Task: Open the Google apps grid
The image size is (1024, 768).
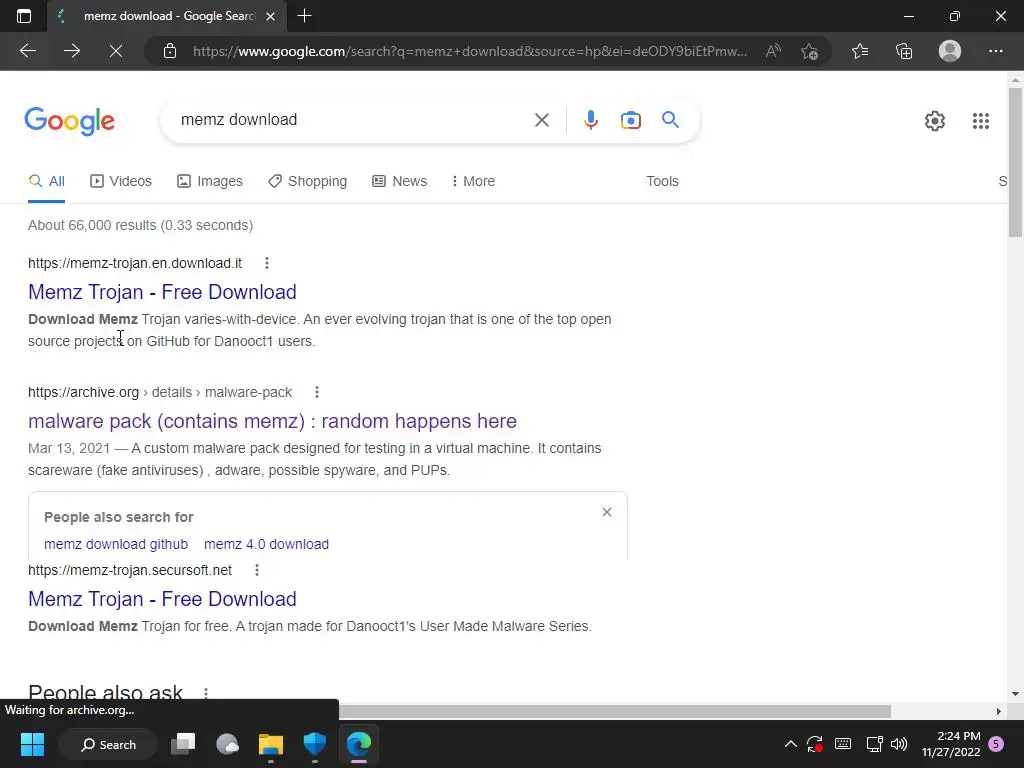Action: tap(980, 121)
